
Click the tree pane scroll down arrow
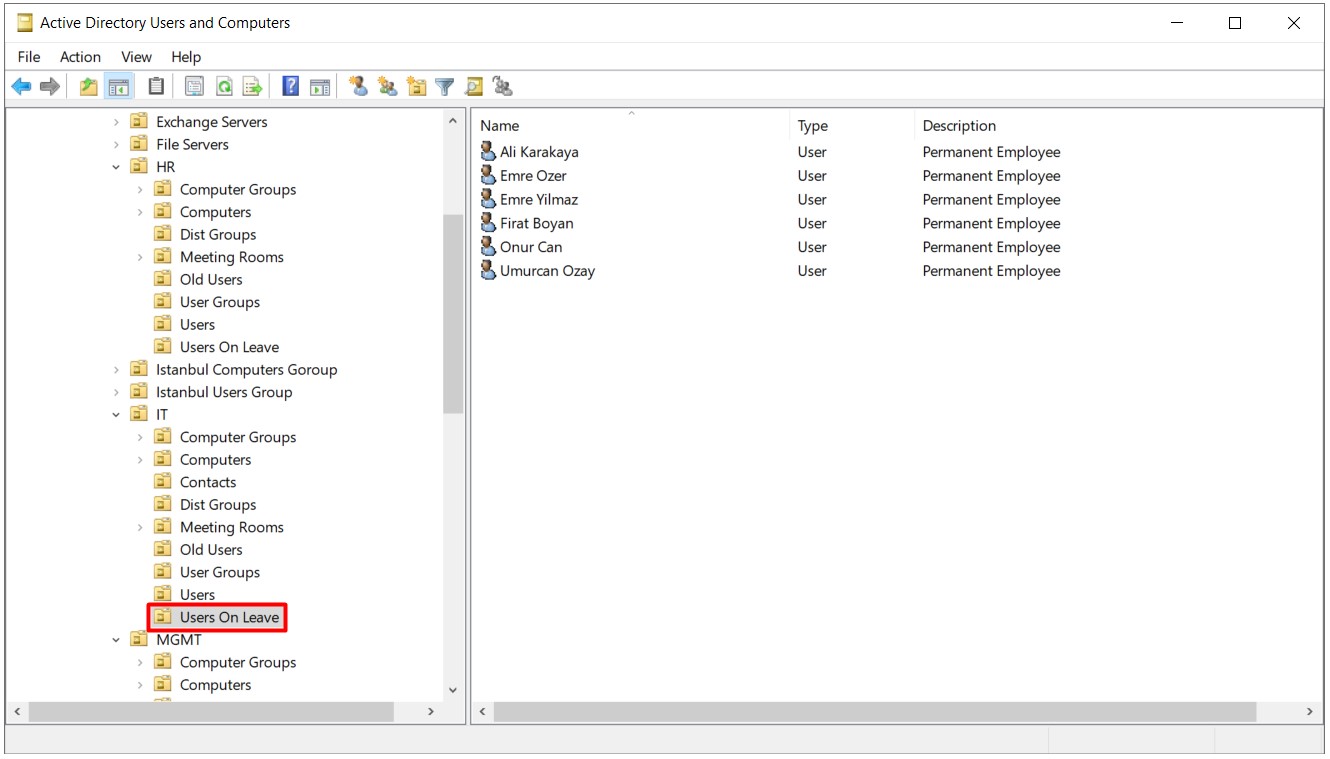coord(452,690)
